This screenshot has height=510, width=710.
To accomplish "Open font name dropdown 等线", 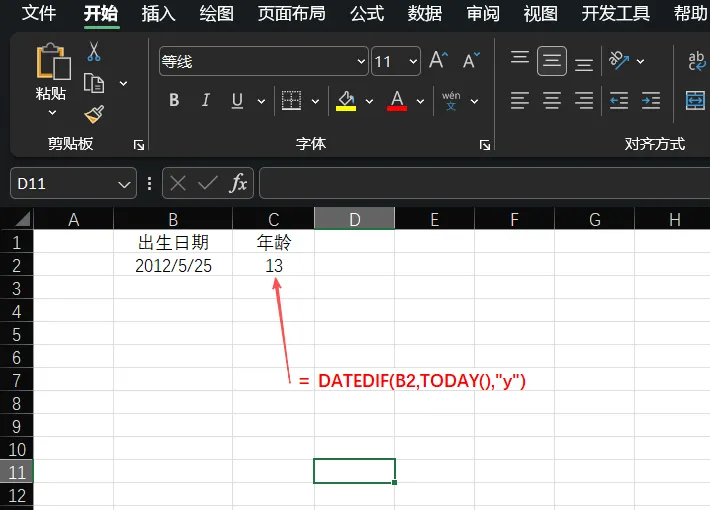I will tap(361, 61).
